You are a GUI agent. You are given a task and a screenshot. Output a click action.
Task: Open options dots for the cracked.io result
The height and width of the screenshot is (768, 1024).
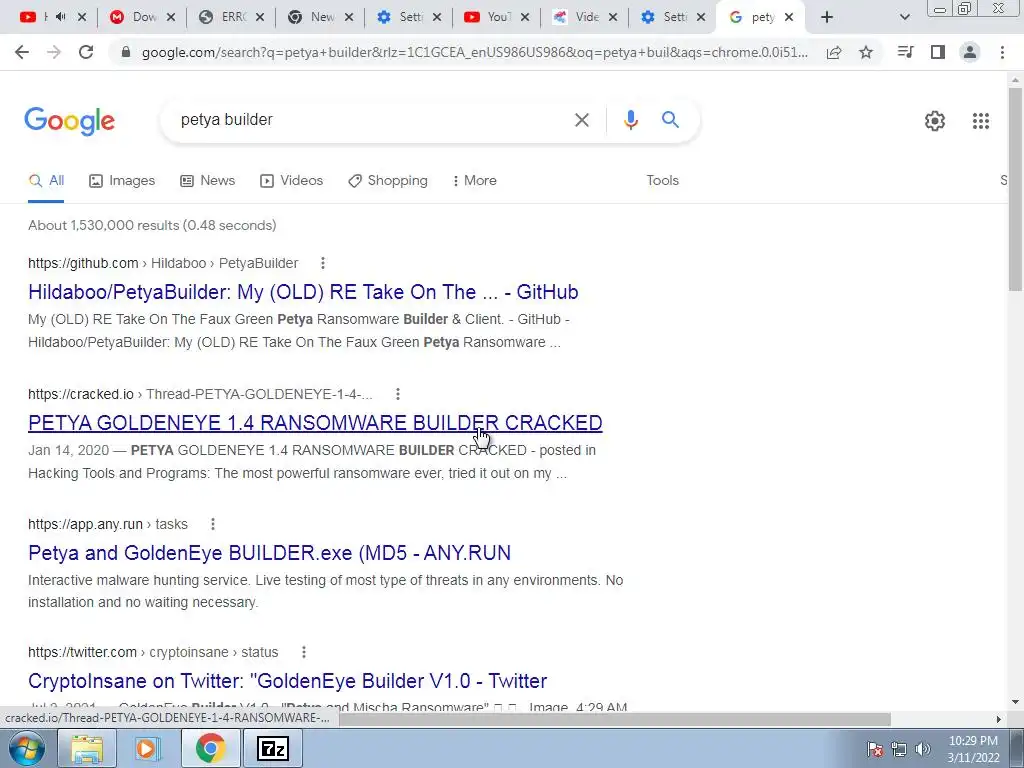click(x=398, y=394)
